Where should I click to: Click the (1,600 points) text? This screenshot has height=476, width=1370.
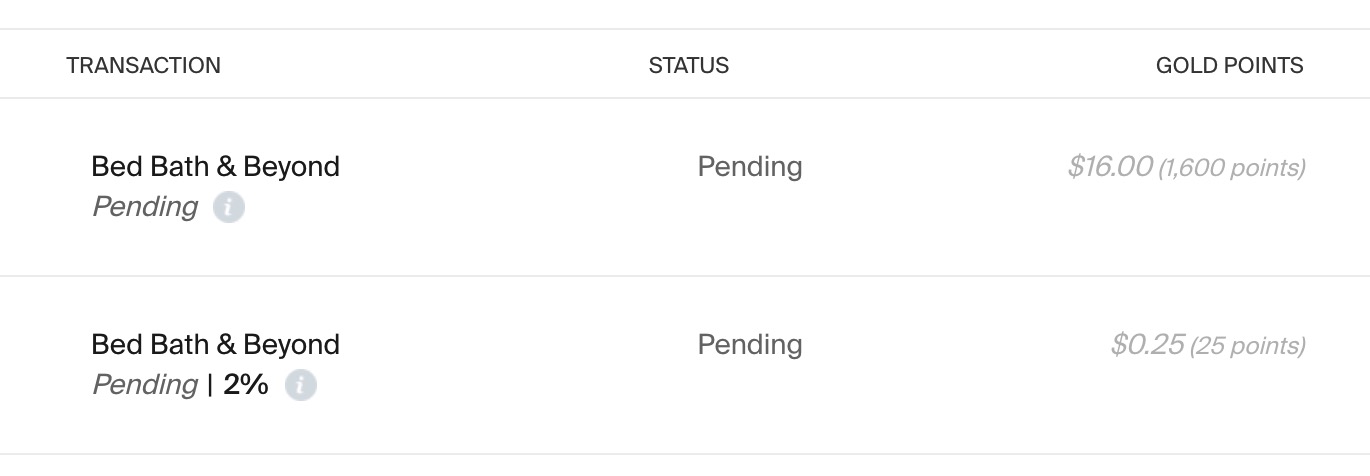(x=1231, y=168)
